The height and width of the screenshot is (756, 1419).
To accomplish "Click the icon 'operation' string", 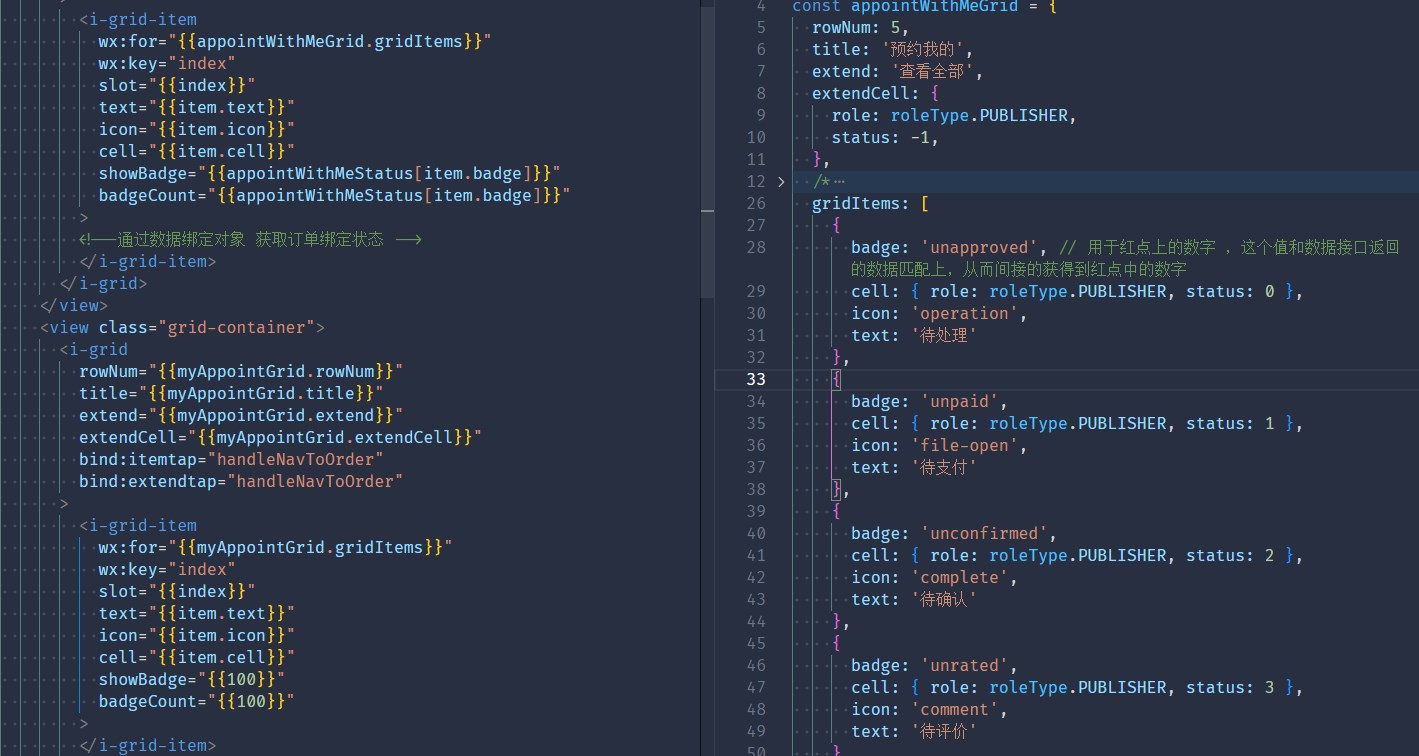I will [x=965, y=313].
